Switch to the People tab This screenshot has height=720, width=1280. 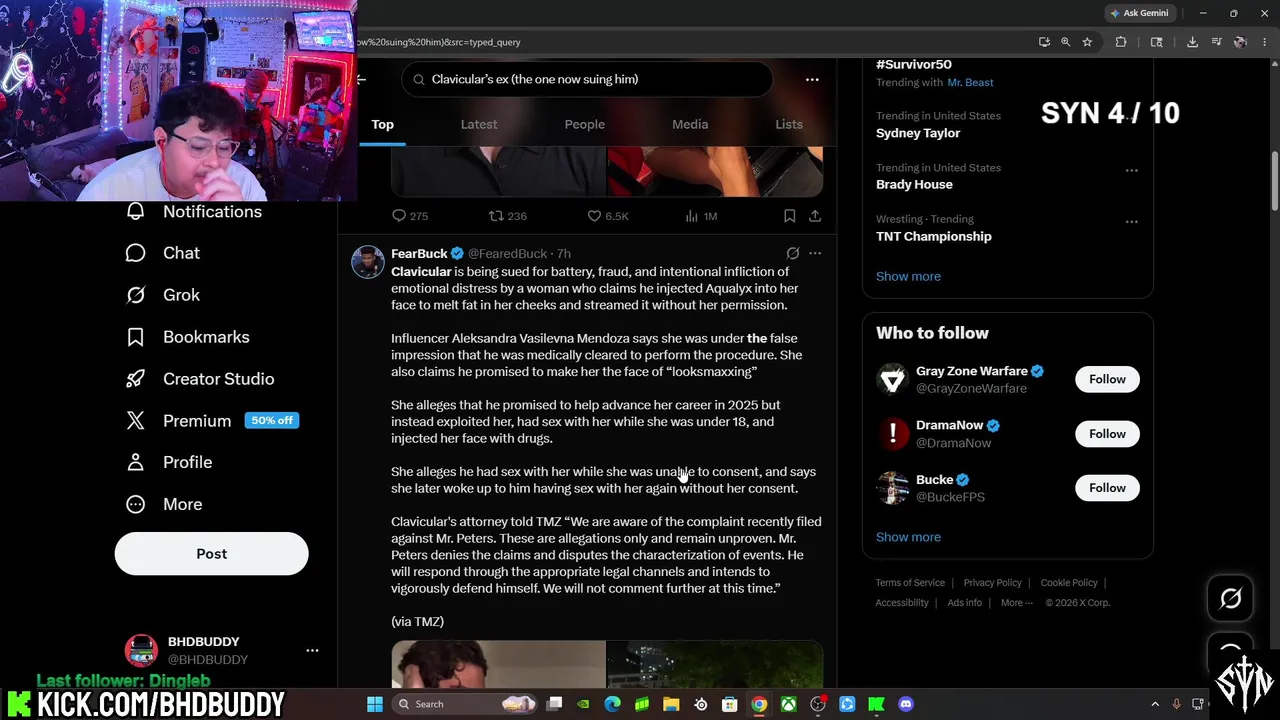(584, 124)
